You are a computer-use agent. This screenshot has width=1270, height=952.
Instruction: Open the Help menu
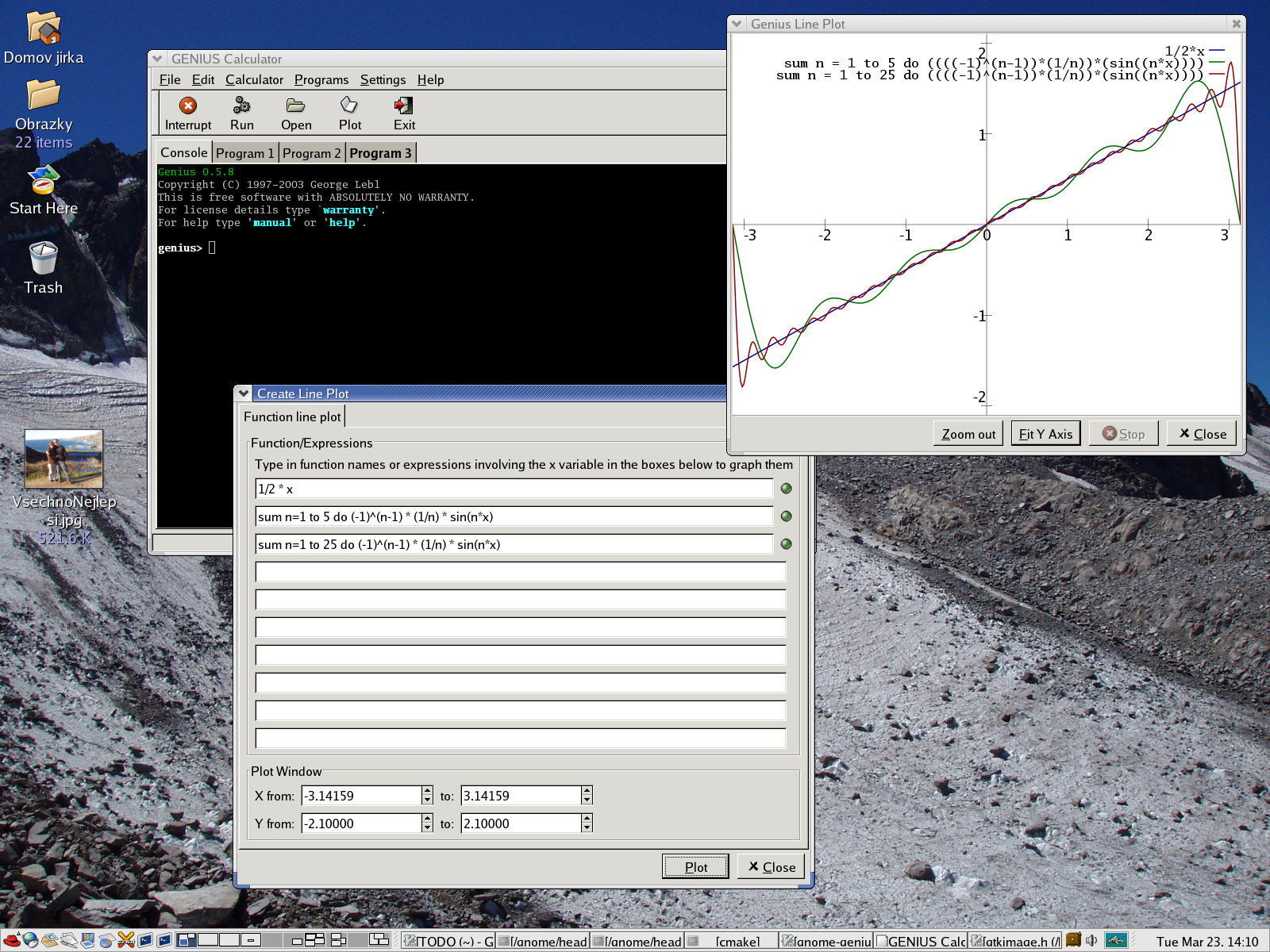[x=431, y=79]
